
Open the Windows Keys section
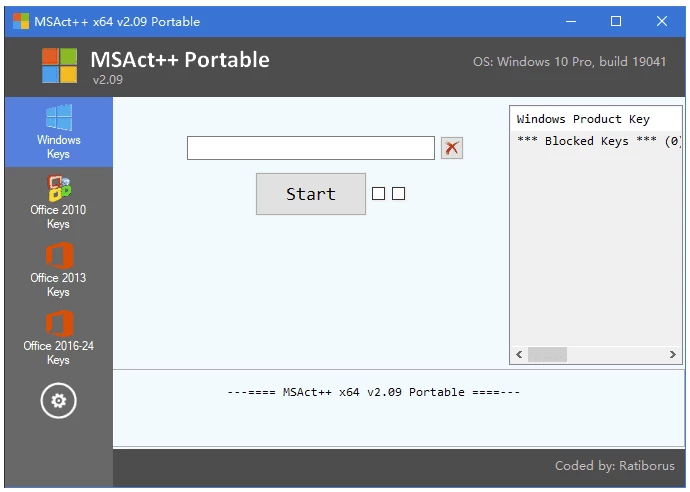tap(58, 132)
